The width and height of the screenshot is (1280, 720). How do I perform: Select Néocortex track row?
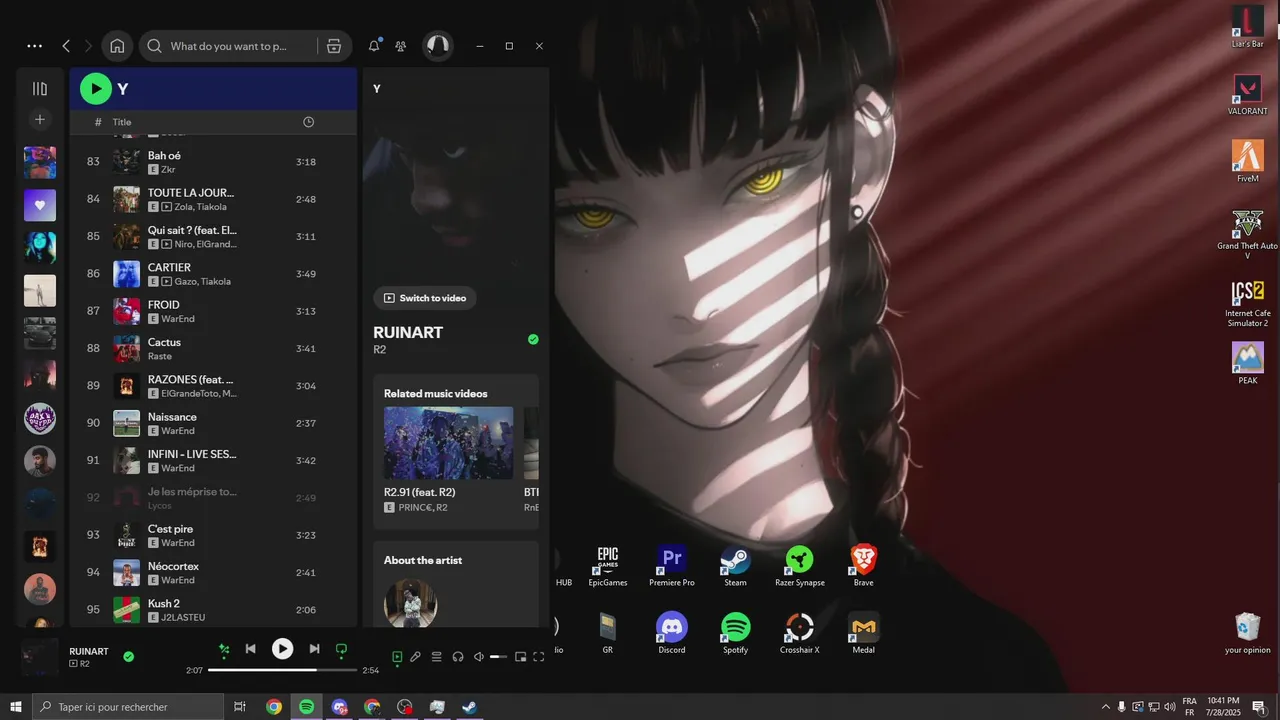point(213,573)
